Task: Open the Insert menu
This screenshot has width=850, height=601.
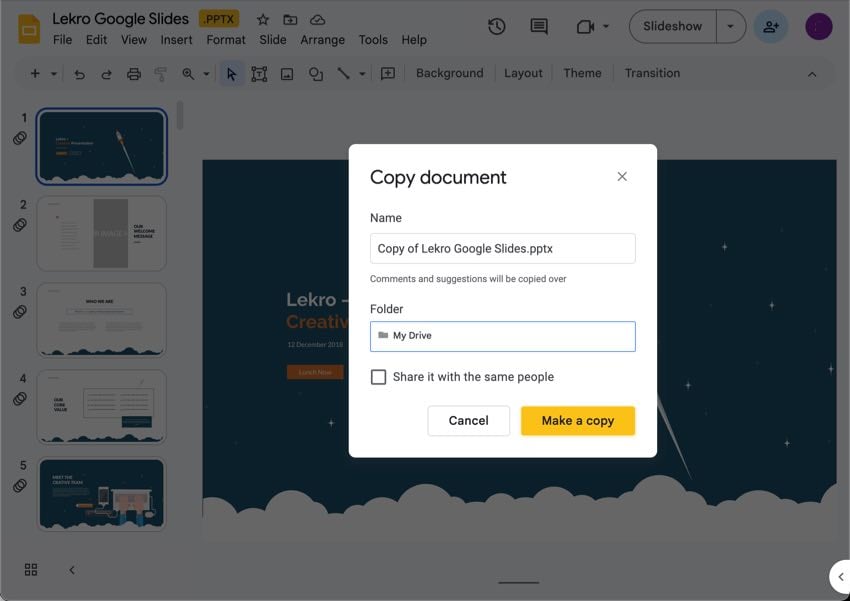Action: coord(176,40)
